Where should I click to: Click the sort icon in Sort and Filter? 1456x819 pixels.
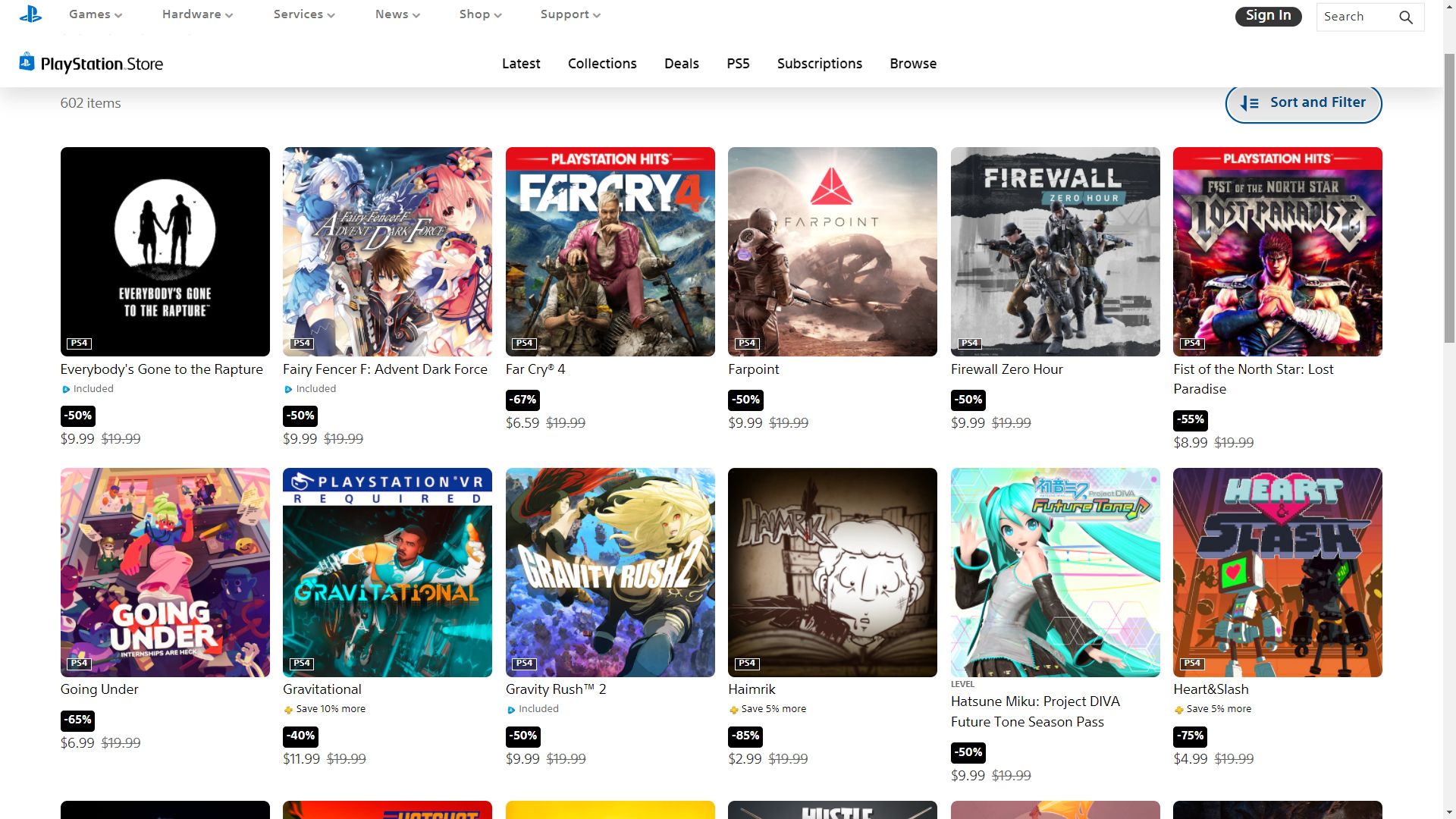click(1249, 103)
